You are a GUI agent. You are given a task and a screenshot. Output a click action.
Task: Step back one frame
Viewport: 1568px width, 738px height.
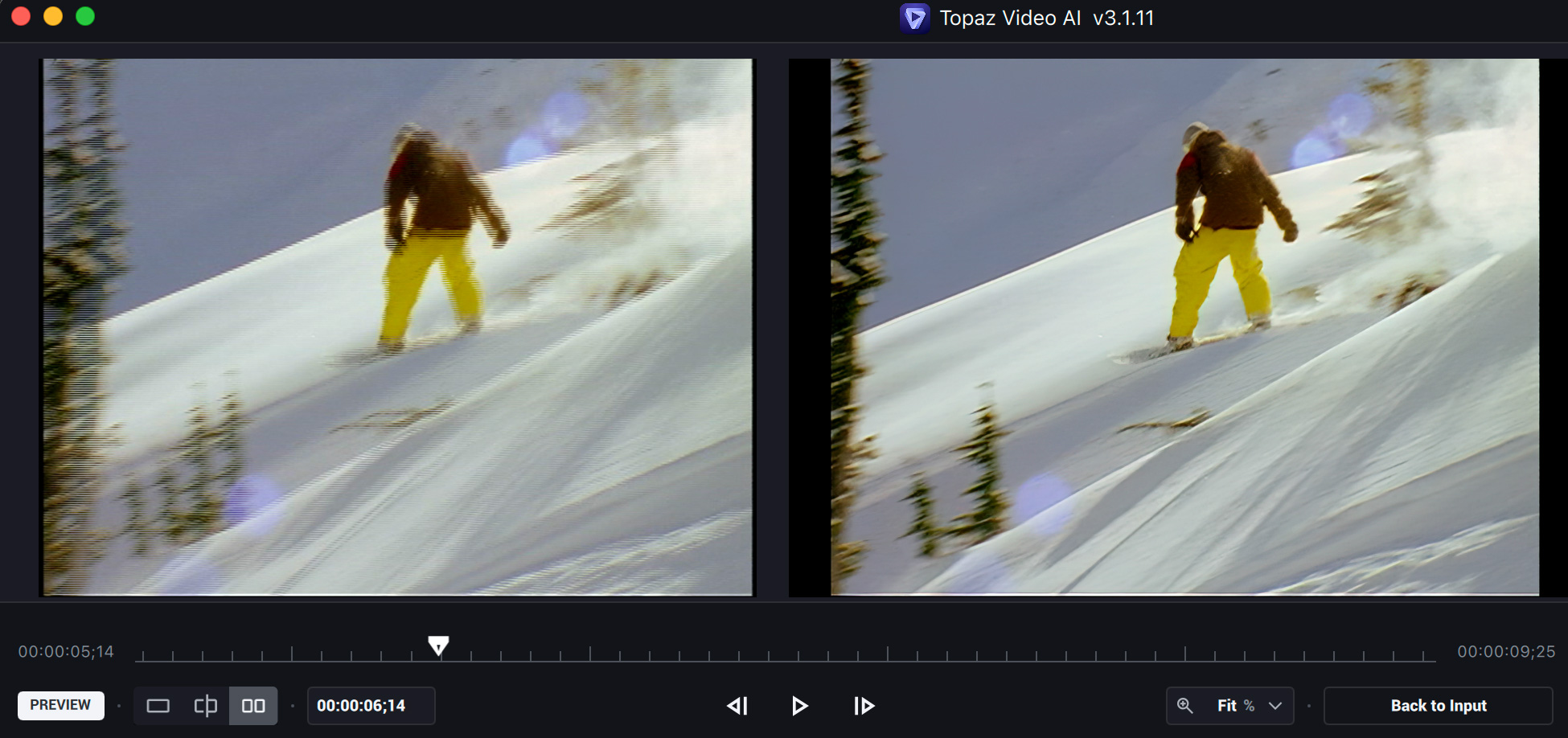[737, 706]
